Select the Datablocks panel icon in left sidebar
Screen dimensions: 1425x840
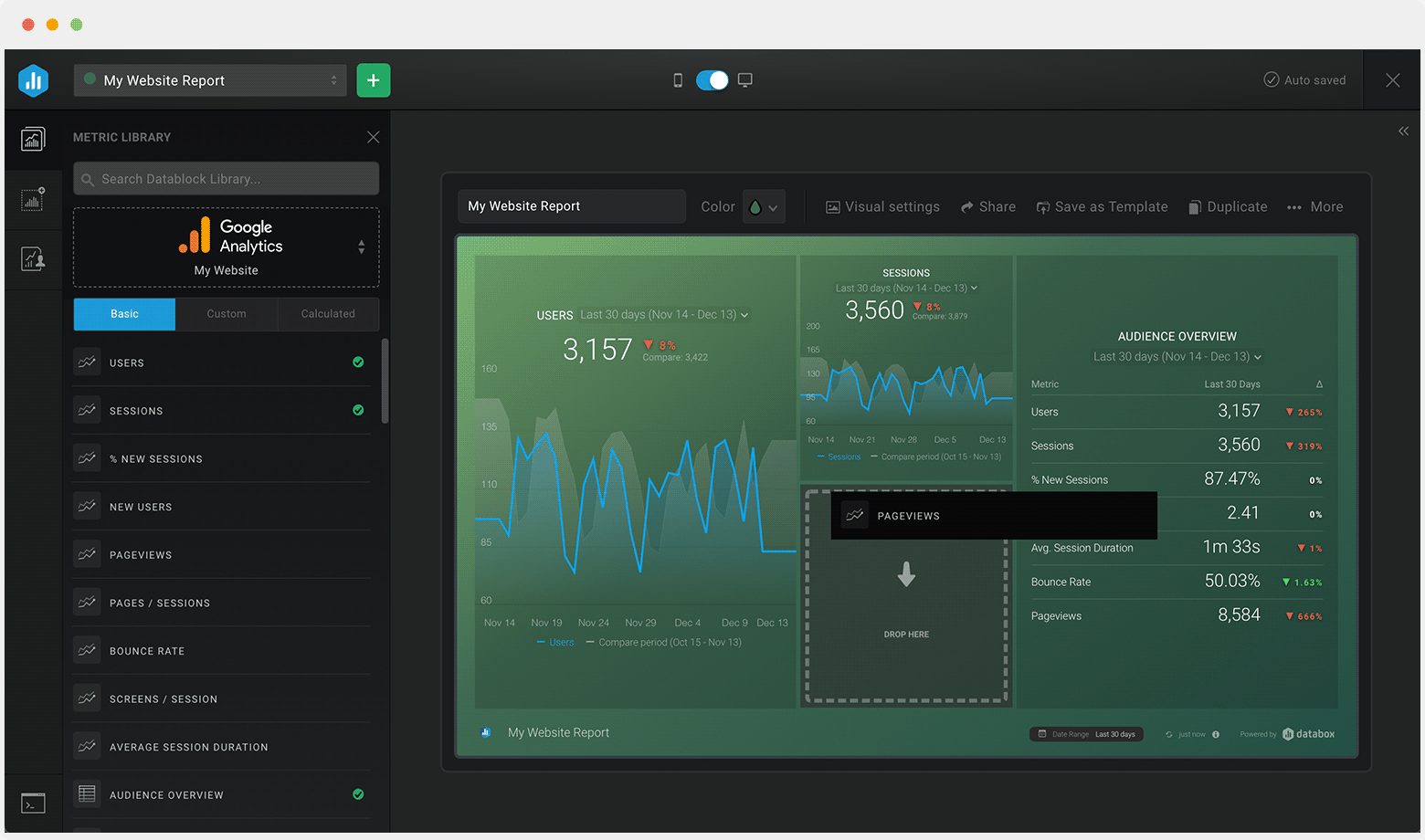pos(33,139)
